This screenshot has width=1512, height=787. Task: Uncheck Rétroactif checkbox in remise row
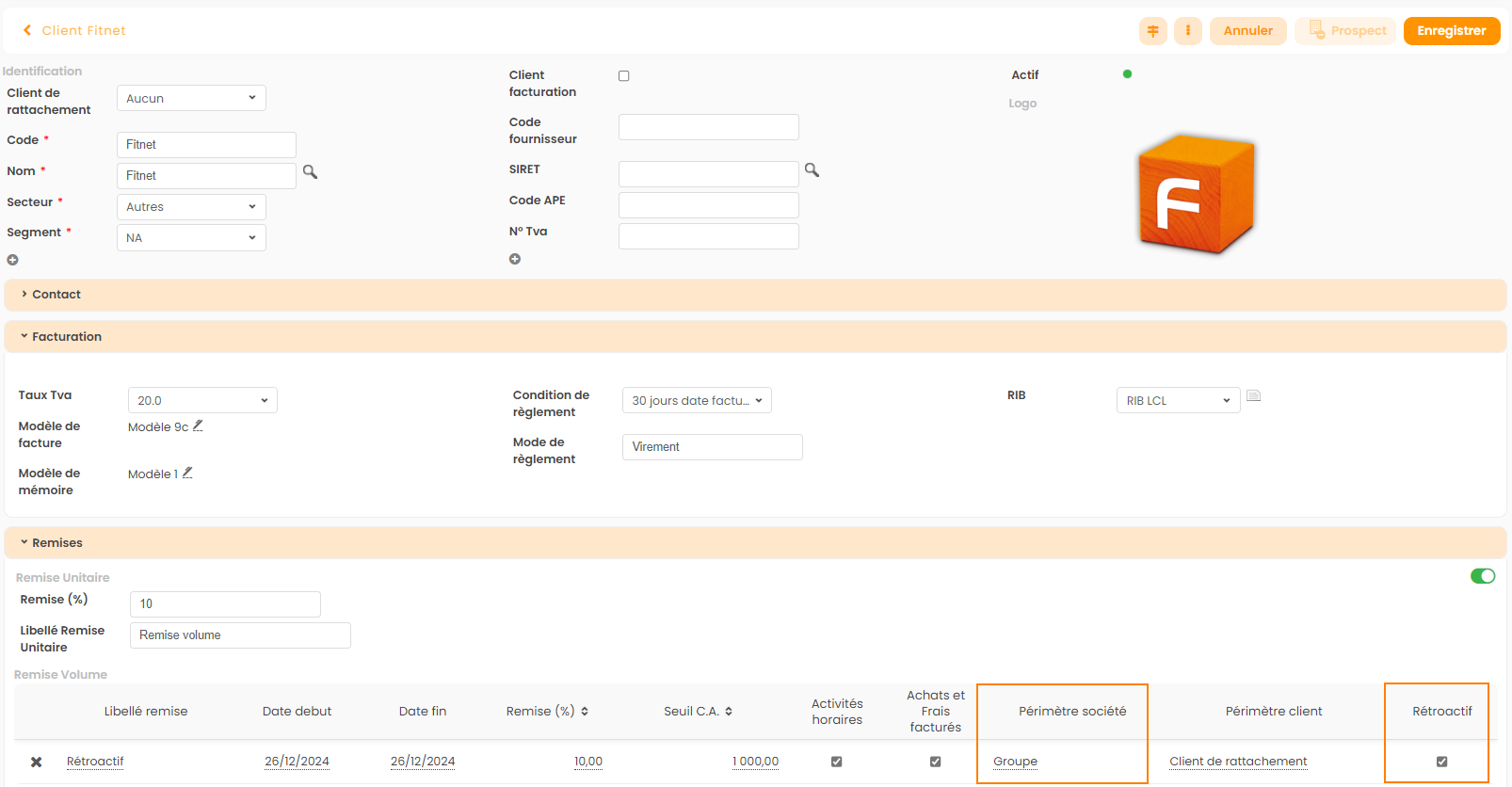1441,762
